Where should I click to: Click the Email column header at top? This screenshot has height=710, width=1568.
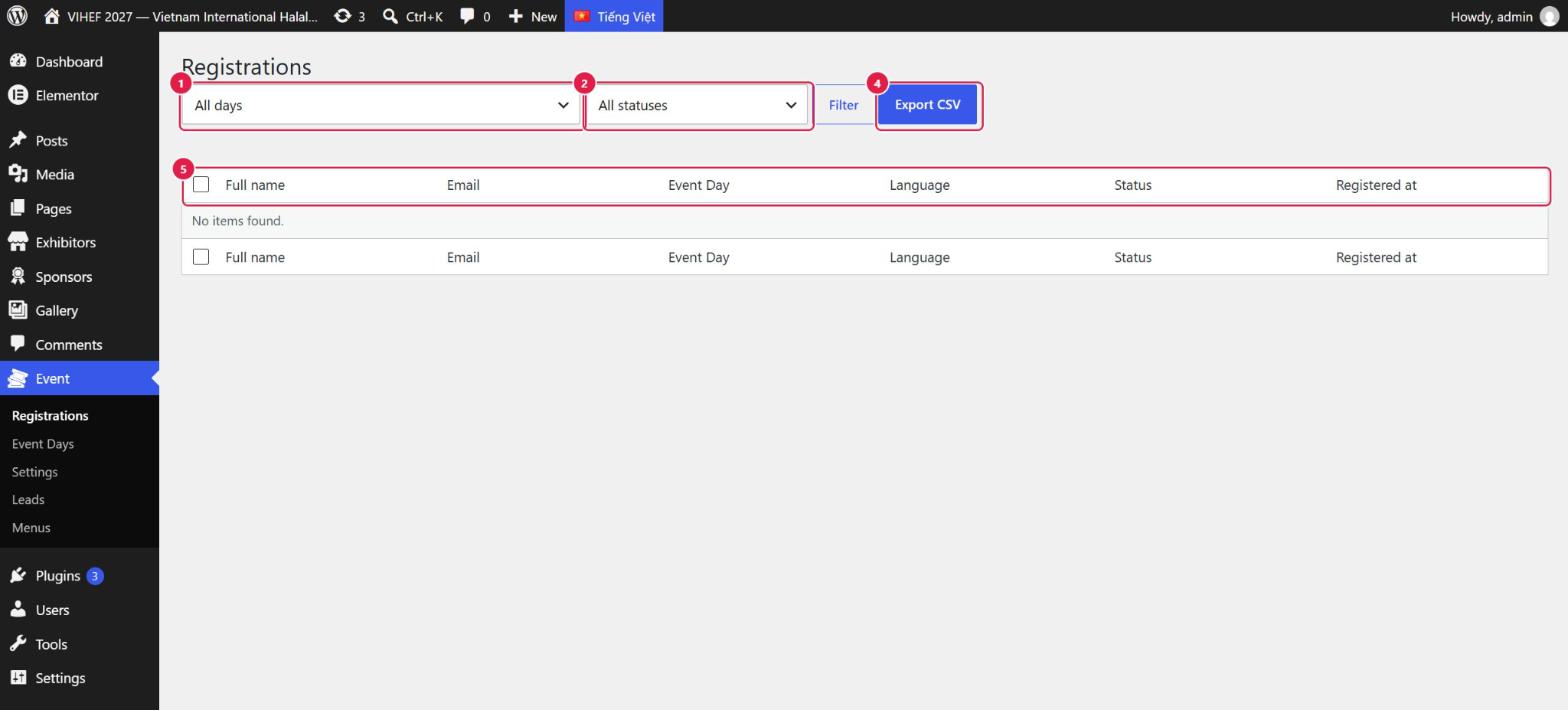pos(463,185)
